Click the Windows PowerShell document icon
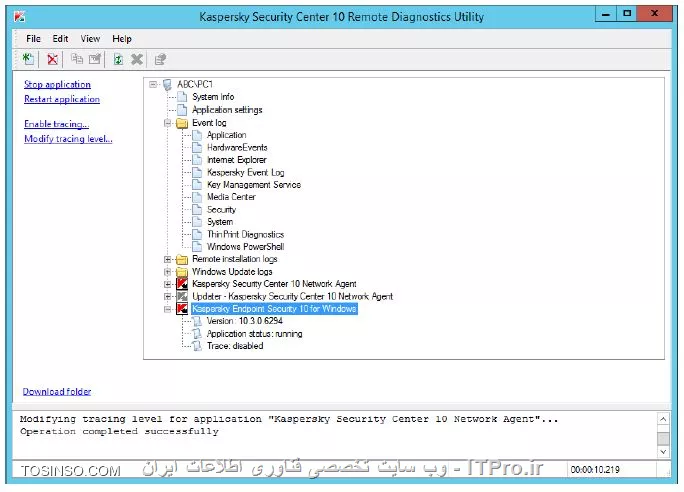The width and height of the screenshot is (684, 492). pyautogui.click(x=197, y=247)
